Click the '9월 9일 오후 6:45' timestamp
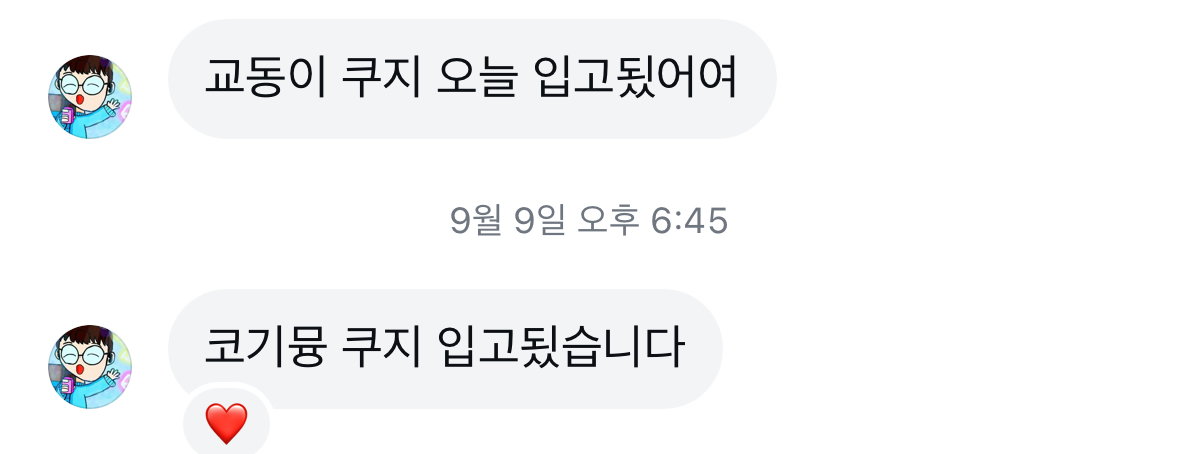Image resolution: width=1179 pixels, height=454 pixels. [589, 221]
